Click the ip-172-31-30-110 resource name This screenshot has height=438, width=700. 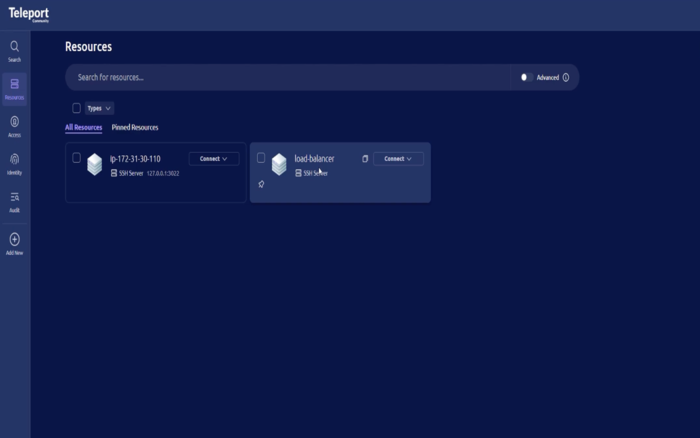[x=135, y=159]
